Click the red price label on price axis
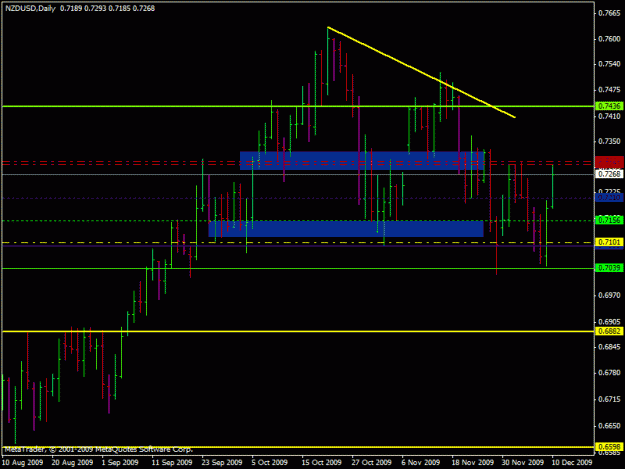The width and height of the screenshot is (625, 469). [x=609, y=162]
